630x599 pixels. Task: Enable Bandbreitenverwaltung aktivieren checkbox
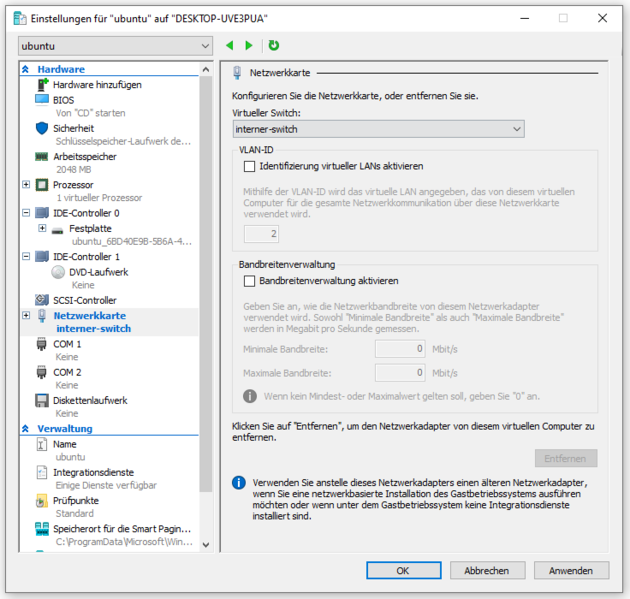250,281
